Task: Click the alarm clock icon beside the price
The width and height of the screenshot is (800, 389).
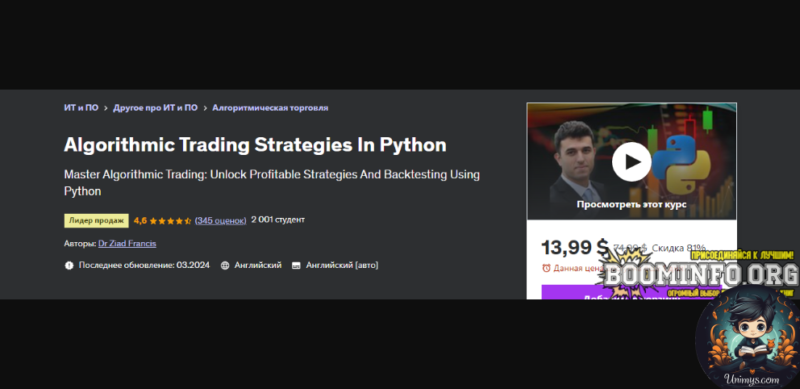Action: (546, 268)
